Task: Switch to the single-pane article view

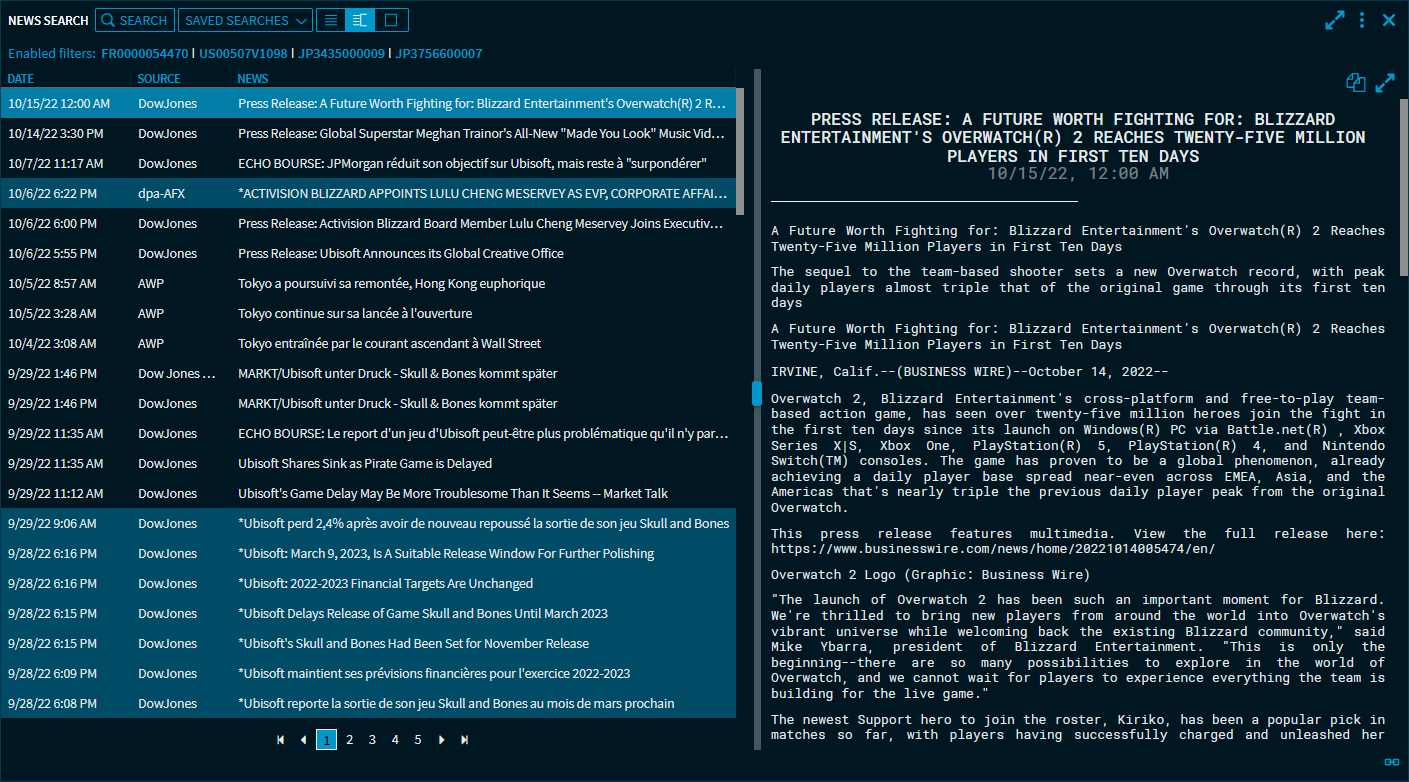Action: [392, 20]
